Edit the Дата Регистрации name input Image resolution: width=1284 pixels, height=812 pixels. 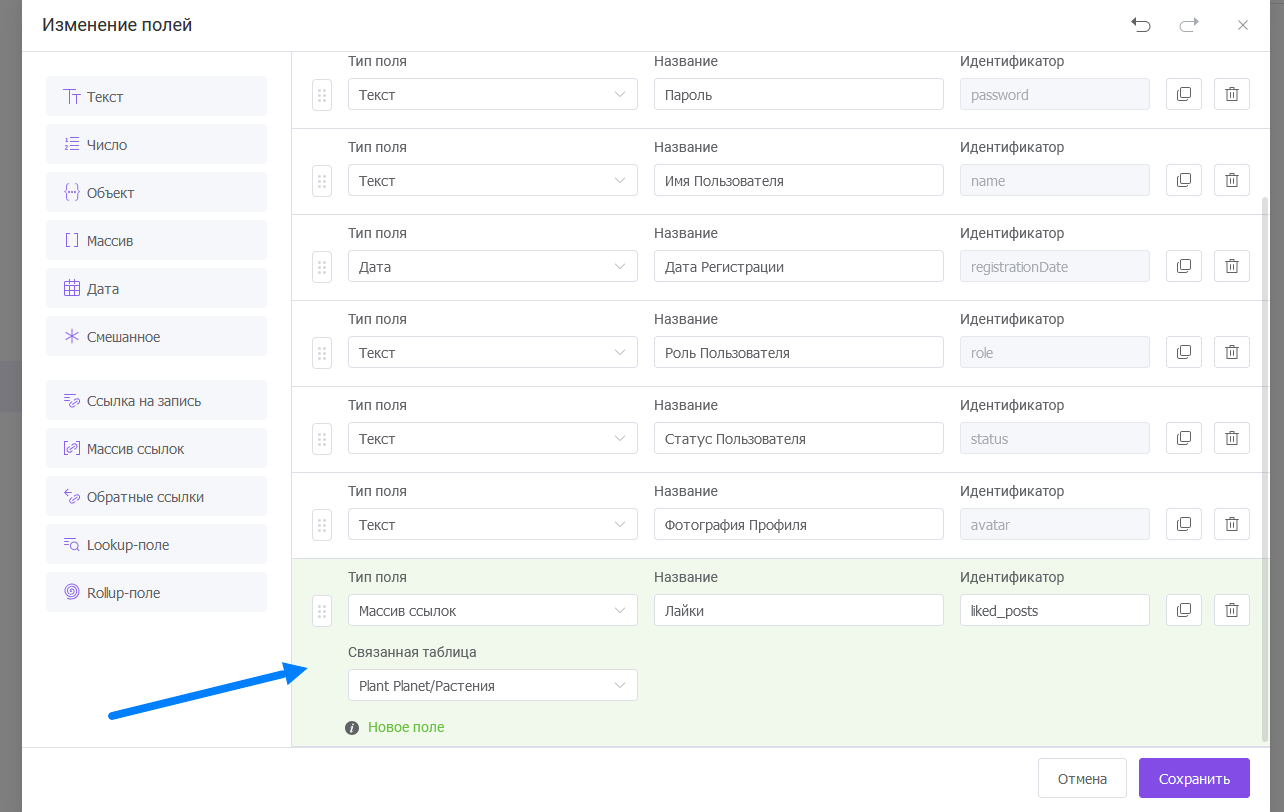(799, 267)
